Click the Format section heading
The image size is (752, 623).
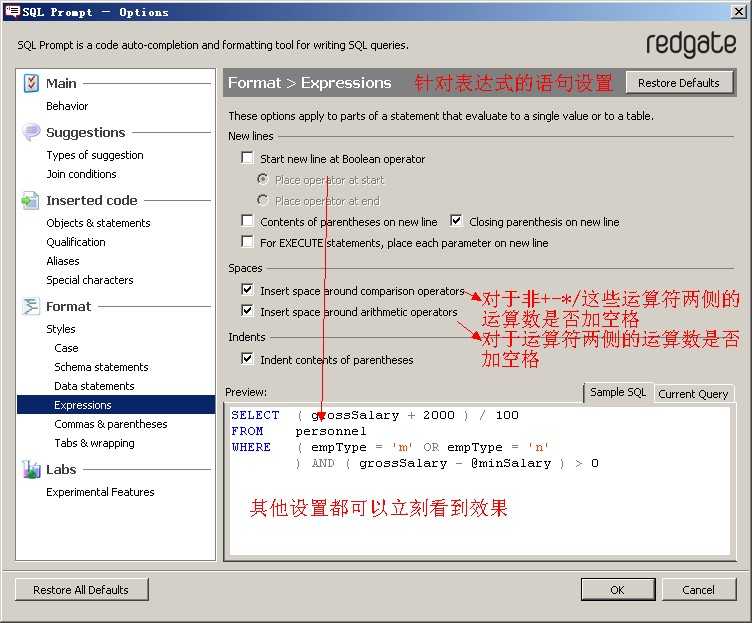(69, 306)
